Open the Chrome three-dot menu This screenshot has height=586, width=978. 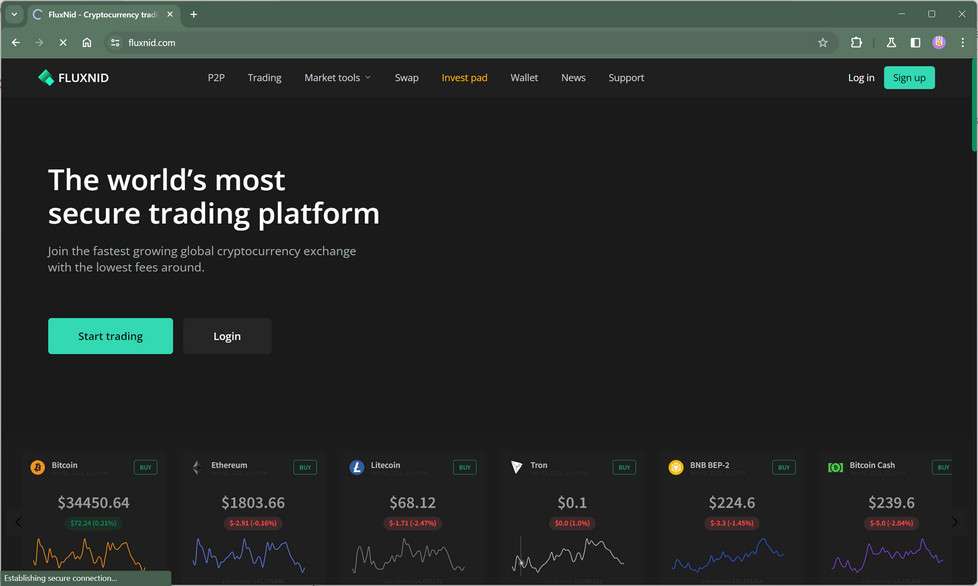tap(962, 42)
